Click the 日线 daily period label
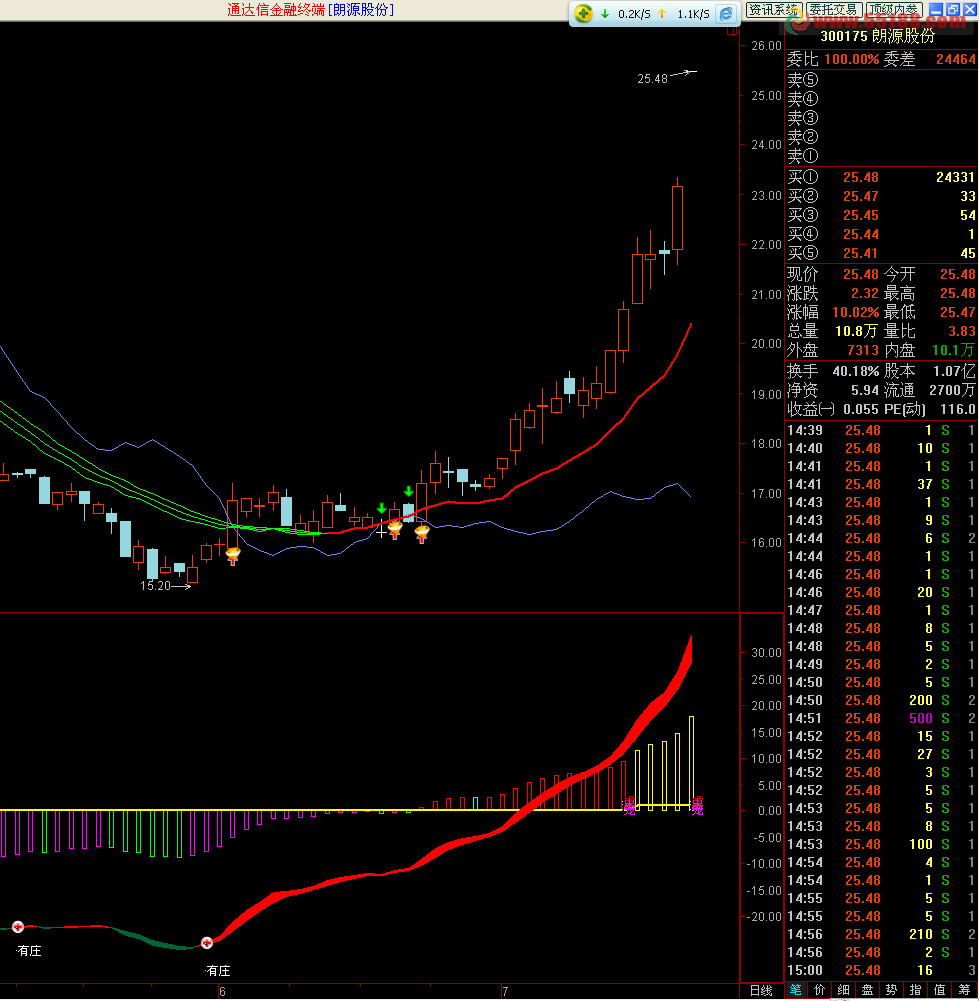 coord(761,991)
